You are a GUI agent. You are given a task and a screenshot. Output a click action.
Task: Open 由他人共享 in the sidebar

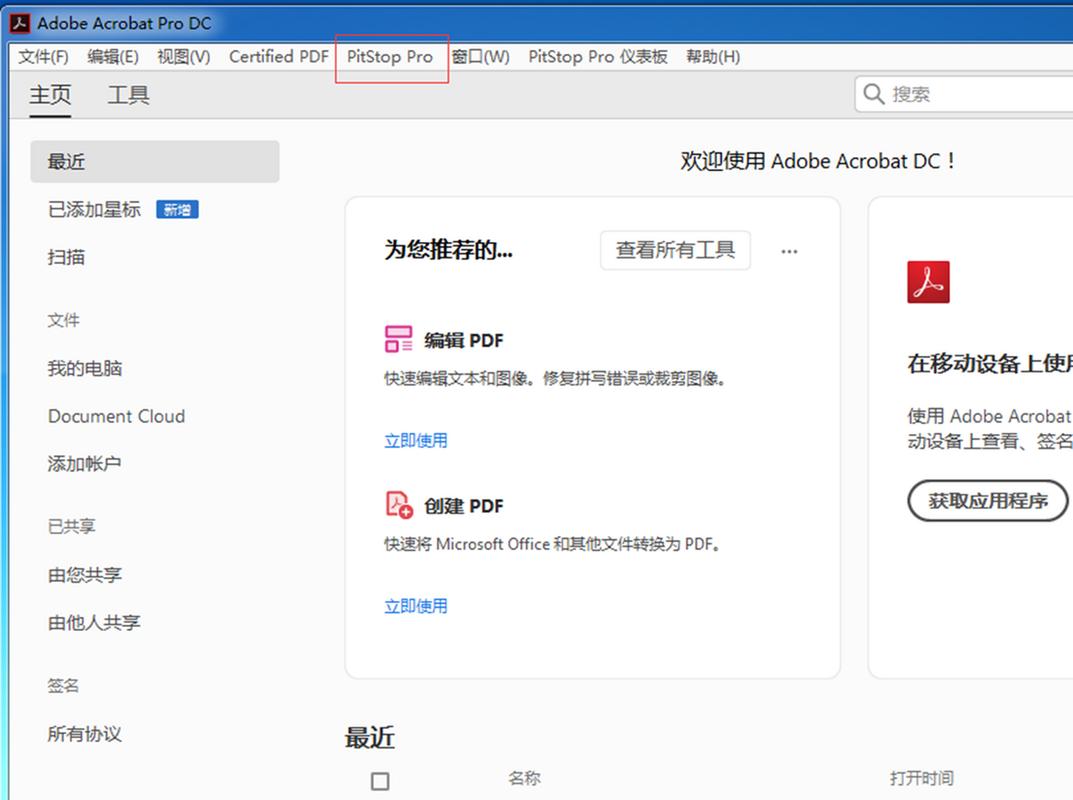[x=94, y=623]
